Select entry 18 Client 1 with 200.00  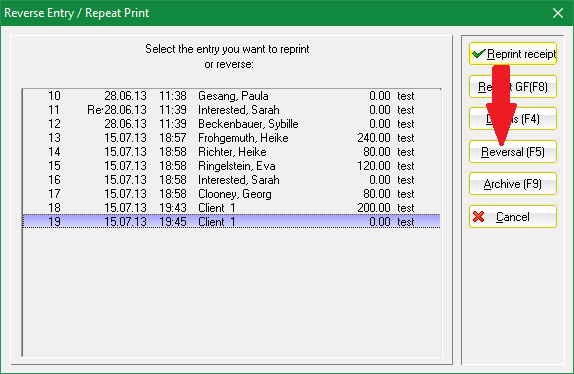pyautogui.click(x=231, y=207)
